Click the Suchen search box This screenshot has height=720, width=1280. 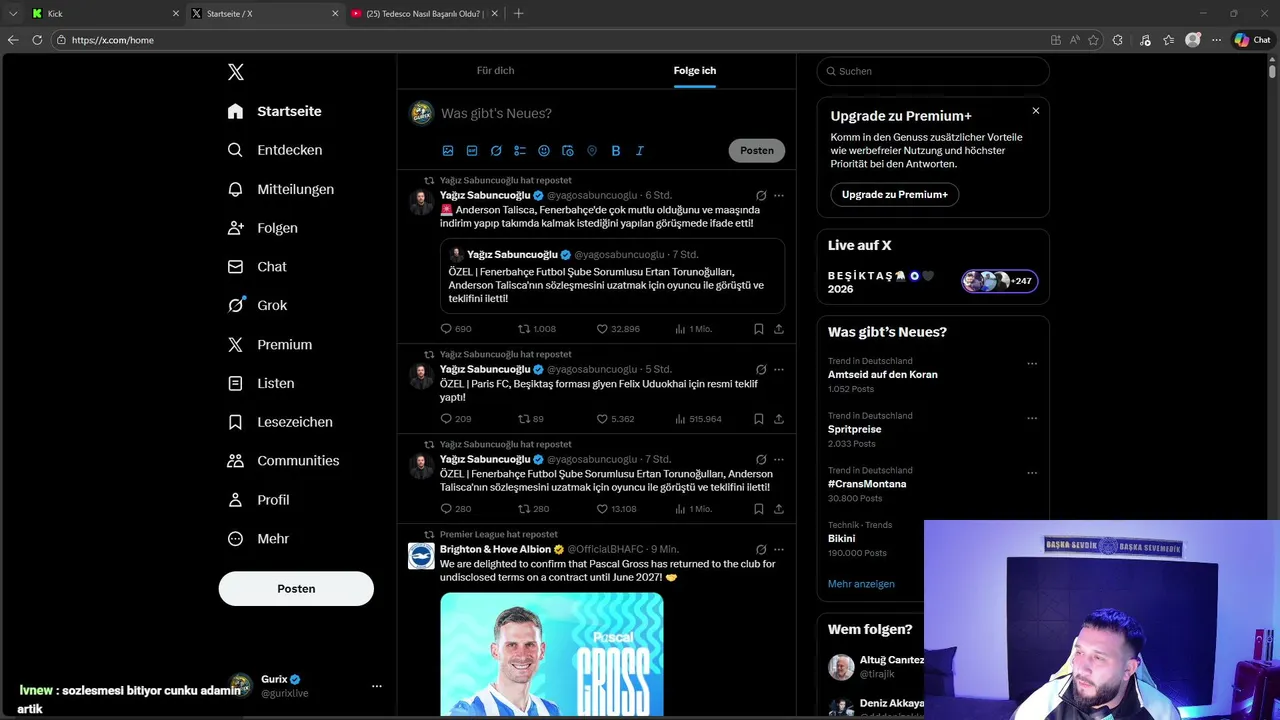(x=933, y=71)
